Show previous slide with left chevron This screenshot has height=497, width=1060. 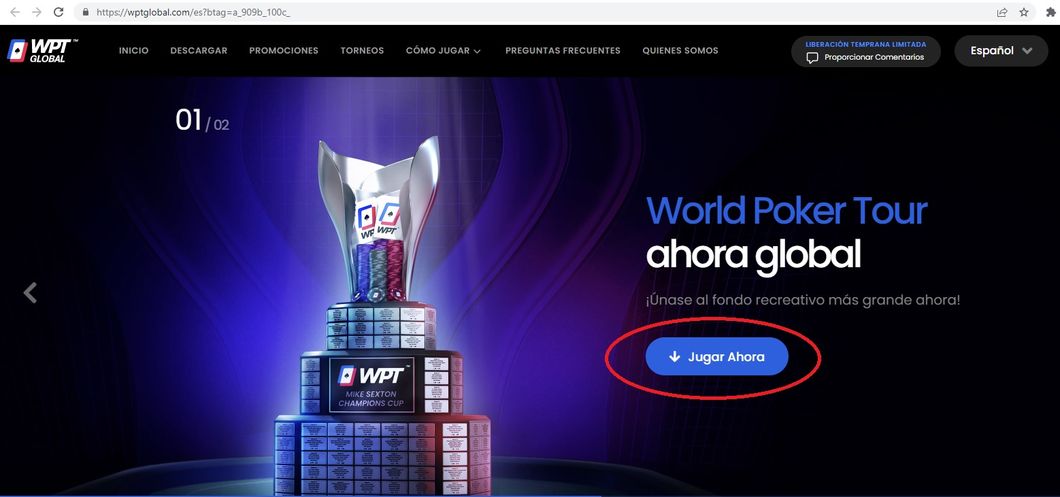coord(30,293)
